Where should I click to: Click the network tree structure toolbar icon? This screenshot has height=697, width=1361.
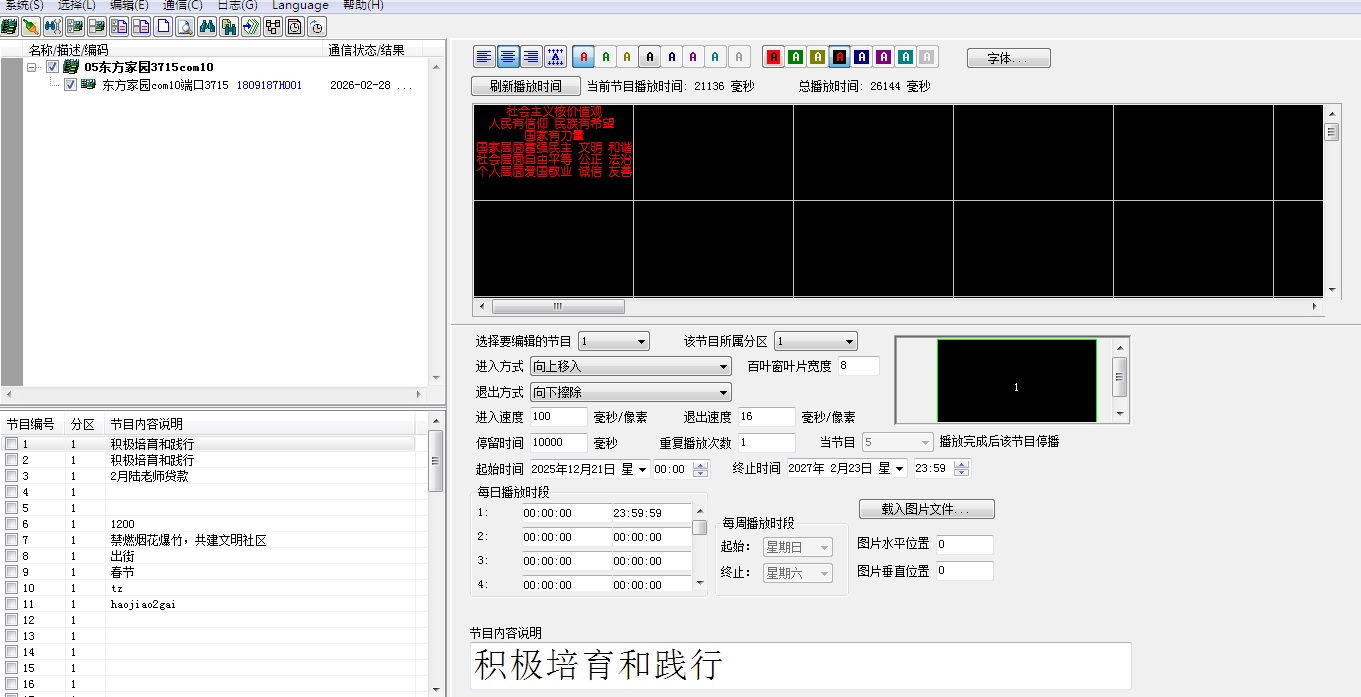coord(273,27)
